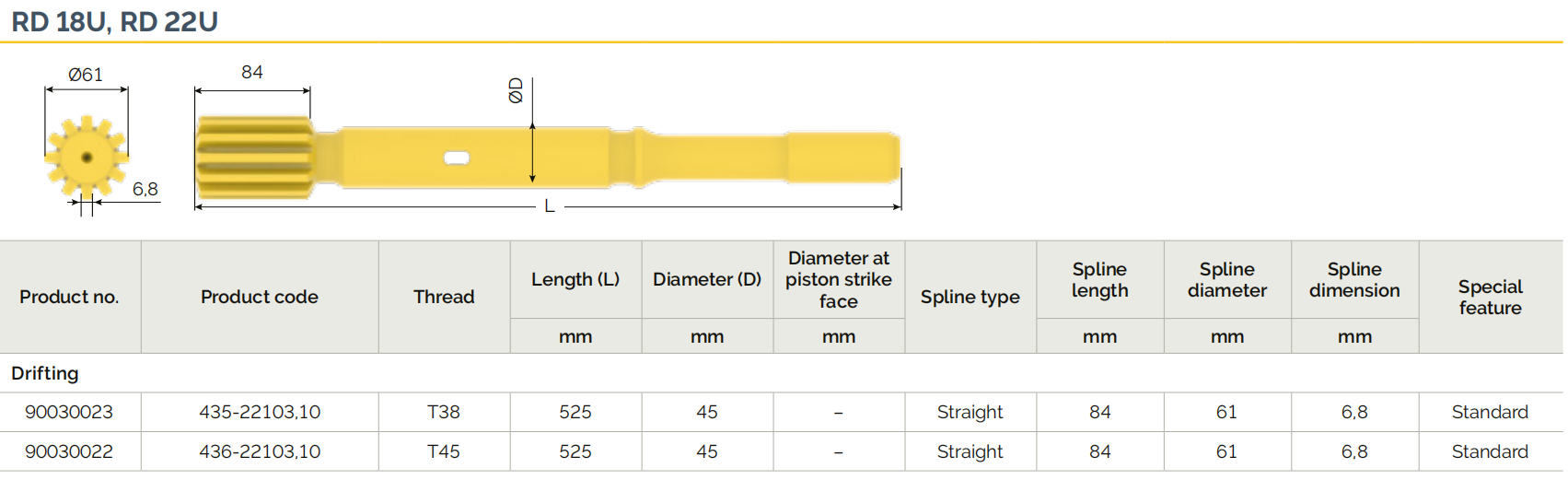Click the Product no. column header
1568x480 pixels.
click(x=69, y=297)
